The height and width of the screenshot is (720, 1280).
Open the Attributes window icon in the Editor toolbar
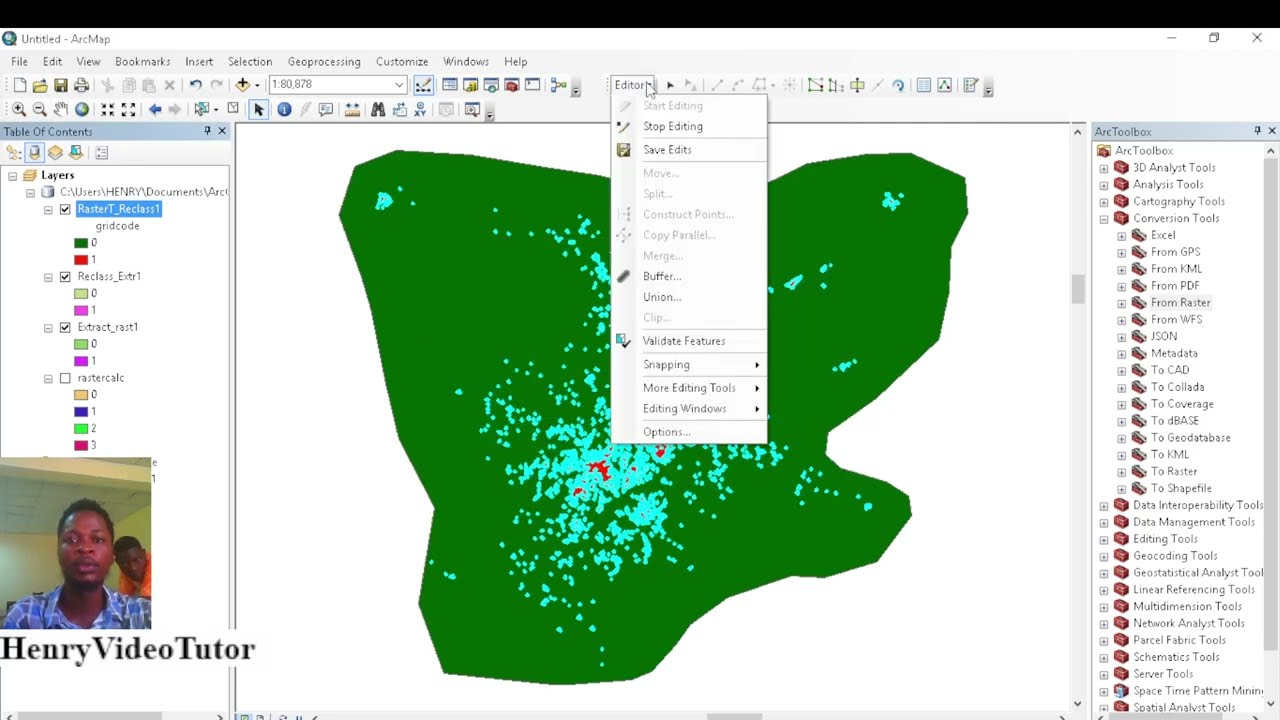point(924,86)
